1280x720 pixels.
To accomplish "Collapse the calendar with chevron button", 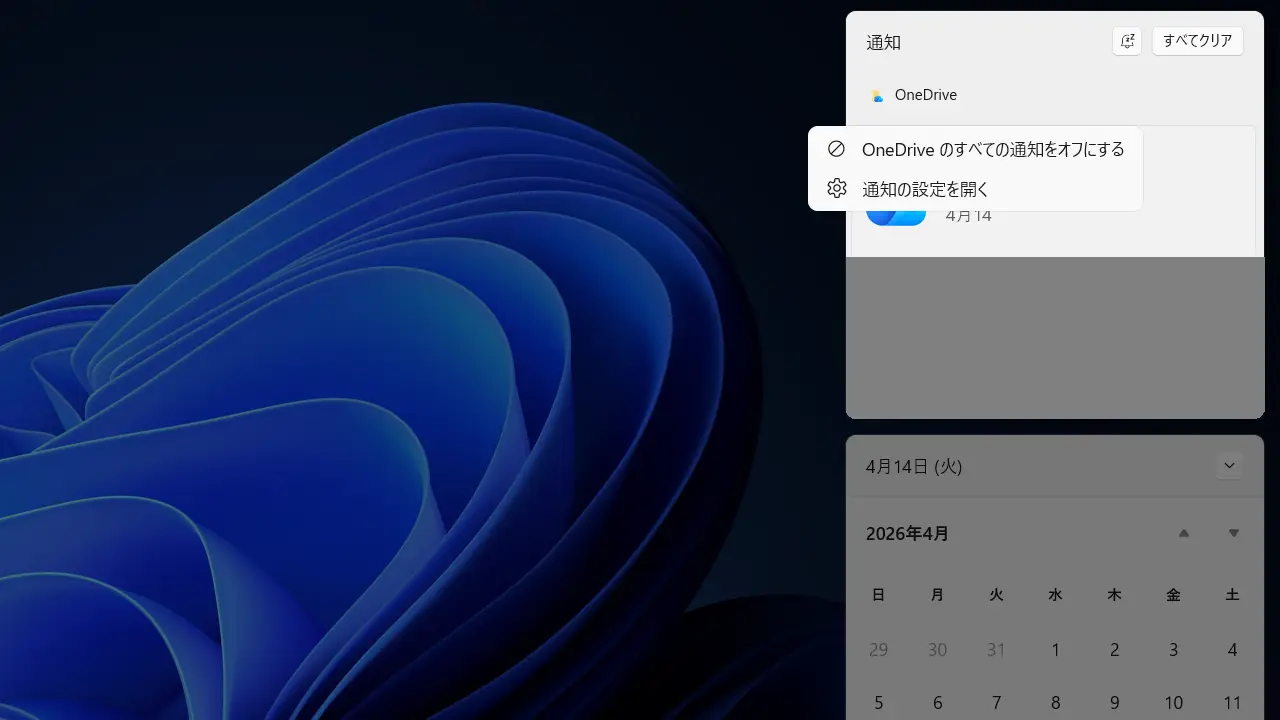I will tap(1230, 466).
